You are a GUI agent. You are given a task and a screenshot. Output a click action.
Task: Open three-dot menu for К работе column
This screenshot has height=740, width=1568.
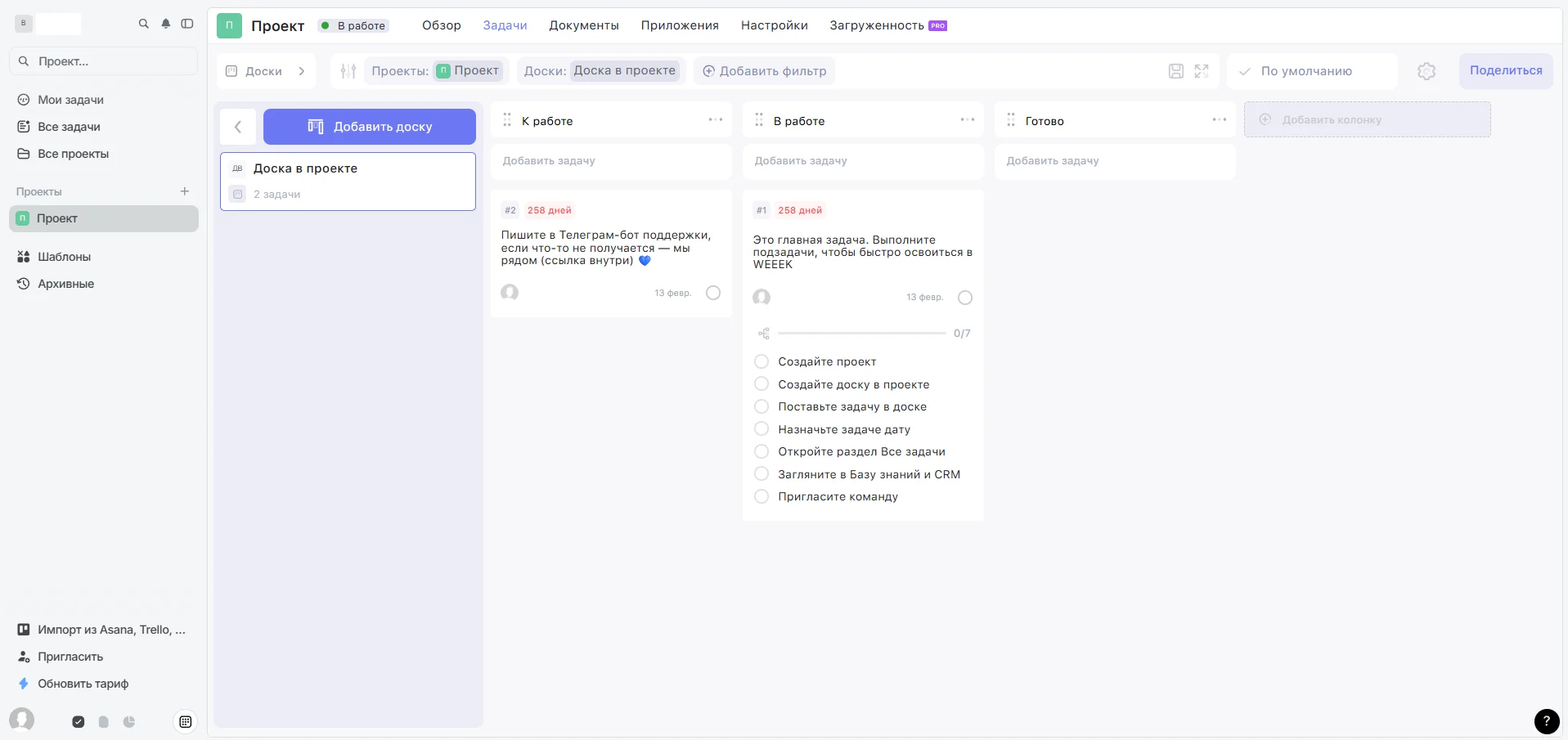tap(716, 120)
